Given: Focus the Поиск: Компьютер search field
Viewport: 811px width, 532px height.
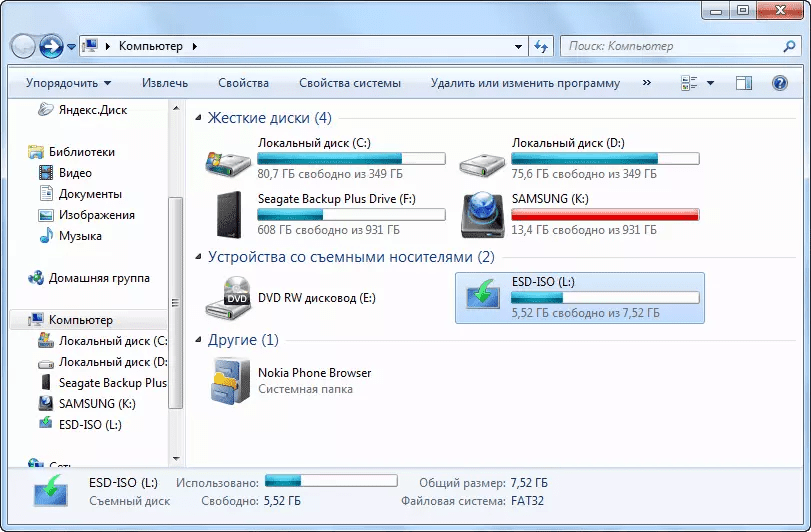Looking at the screenshot, I should click(672, 46).
